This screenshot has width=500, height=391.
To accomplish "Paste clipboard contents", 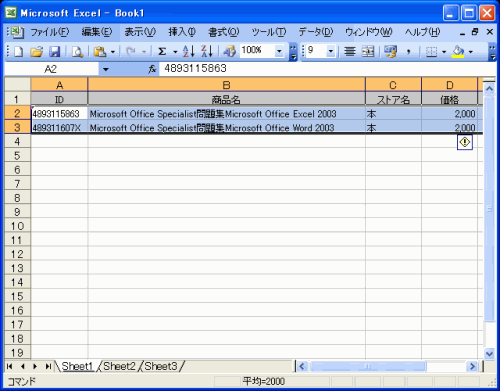I will tap(100, 52).
